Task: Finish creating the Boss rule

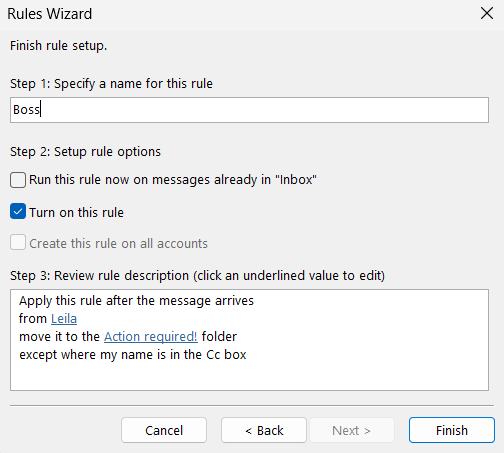Action: 452,430
